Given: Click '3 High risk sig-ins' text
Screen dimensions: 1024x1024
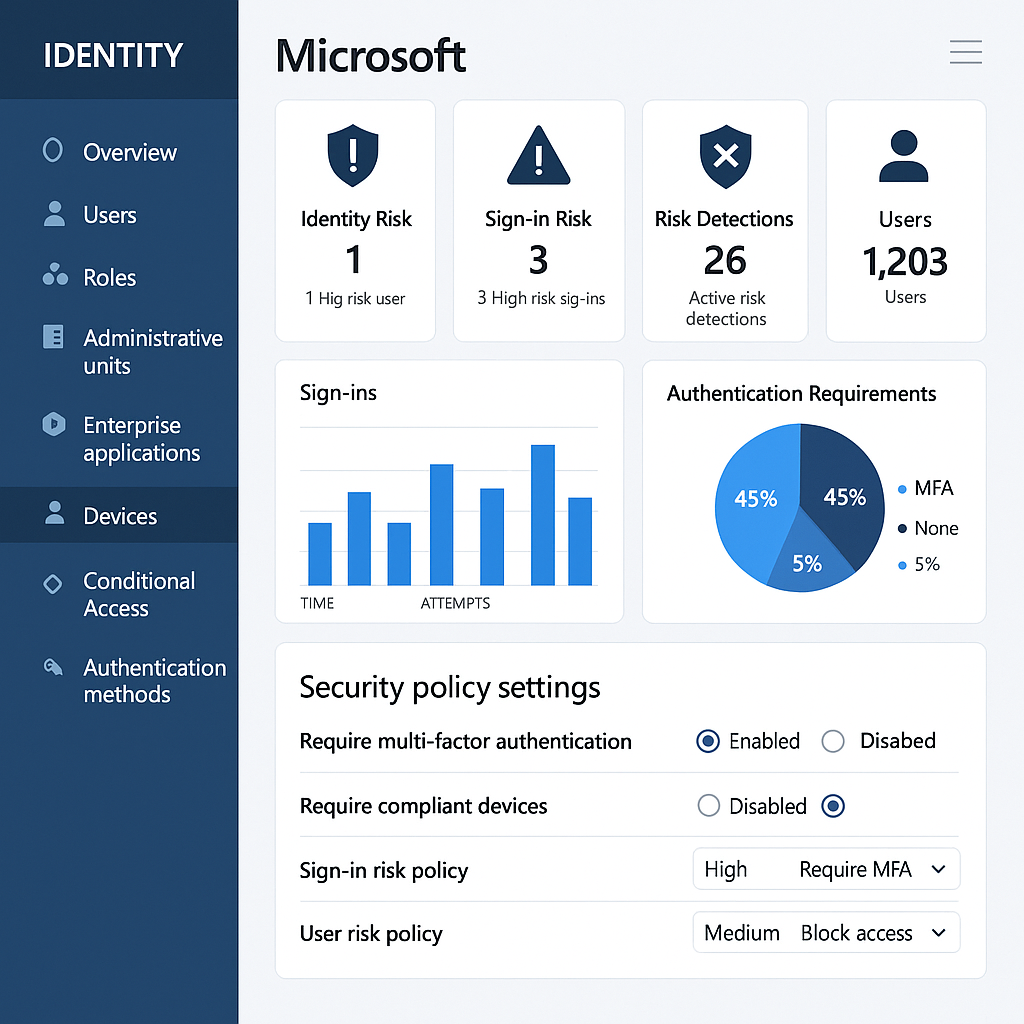Looking at the screenshot, I should click(541, 298).
